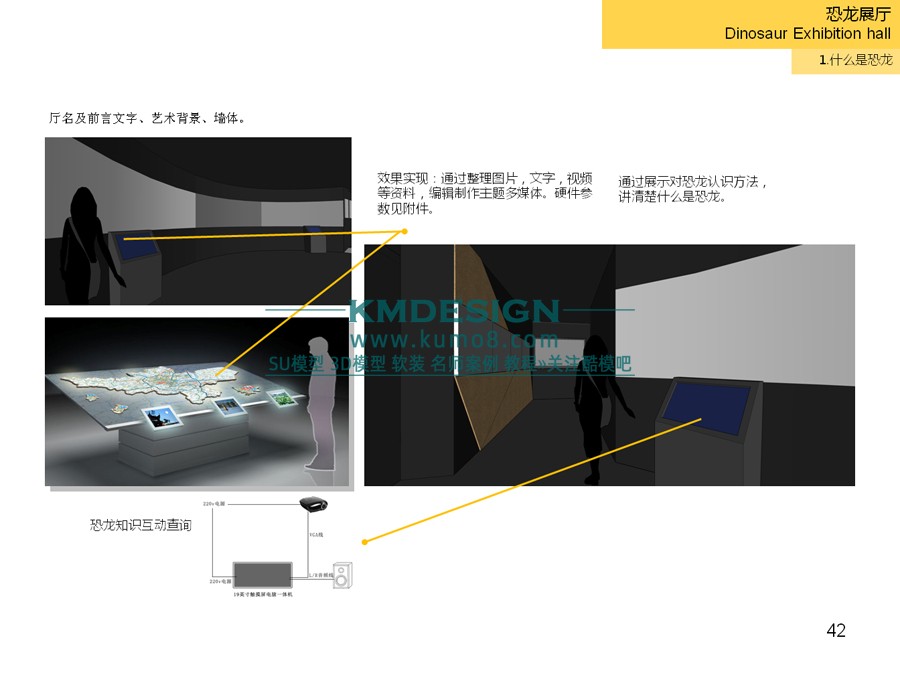Select the 恐龙知识互动查询 label

(140, 524)
